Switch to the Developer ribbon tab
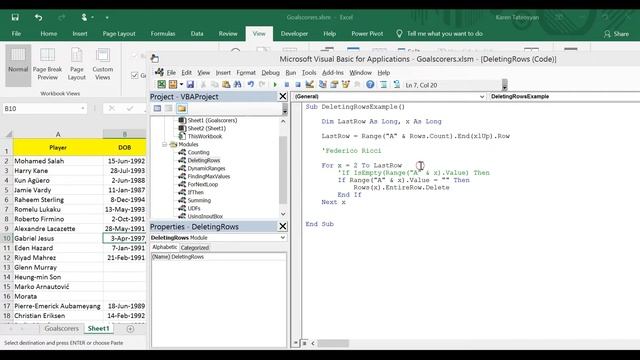This screenshot has width=640, height=360. (294, 33)
